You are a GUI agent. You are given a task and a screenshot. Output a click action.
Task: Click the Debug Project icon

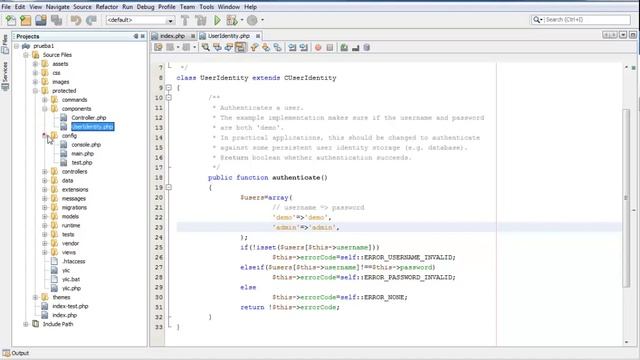tap(232, 20)
